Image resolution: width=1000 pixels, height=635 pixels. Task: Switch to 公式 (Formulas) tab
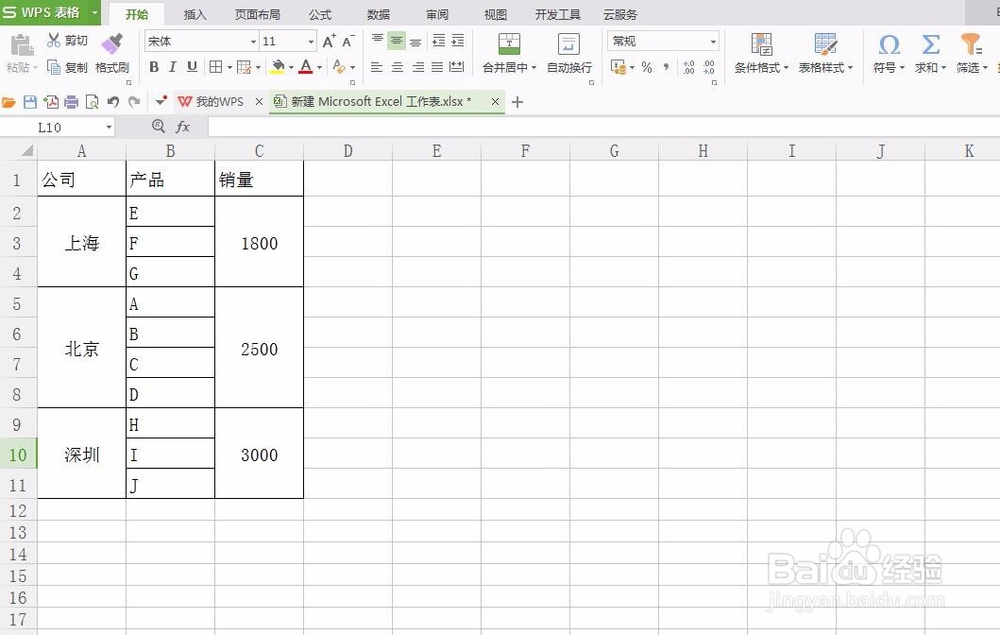320,14
